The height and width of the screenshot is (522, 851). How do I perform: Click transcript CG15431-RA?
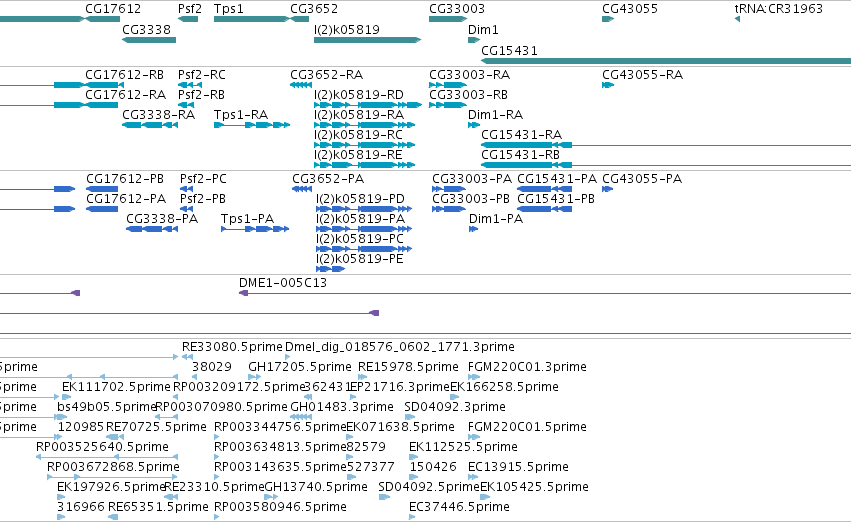pos(521,135)
